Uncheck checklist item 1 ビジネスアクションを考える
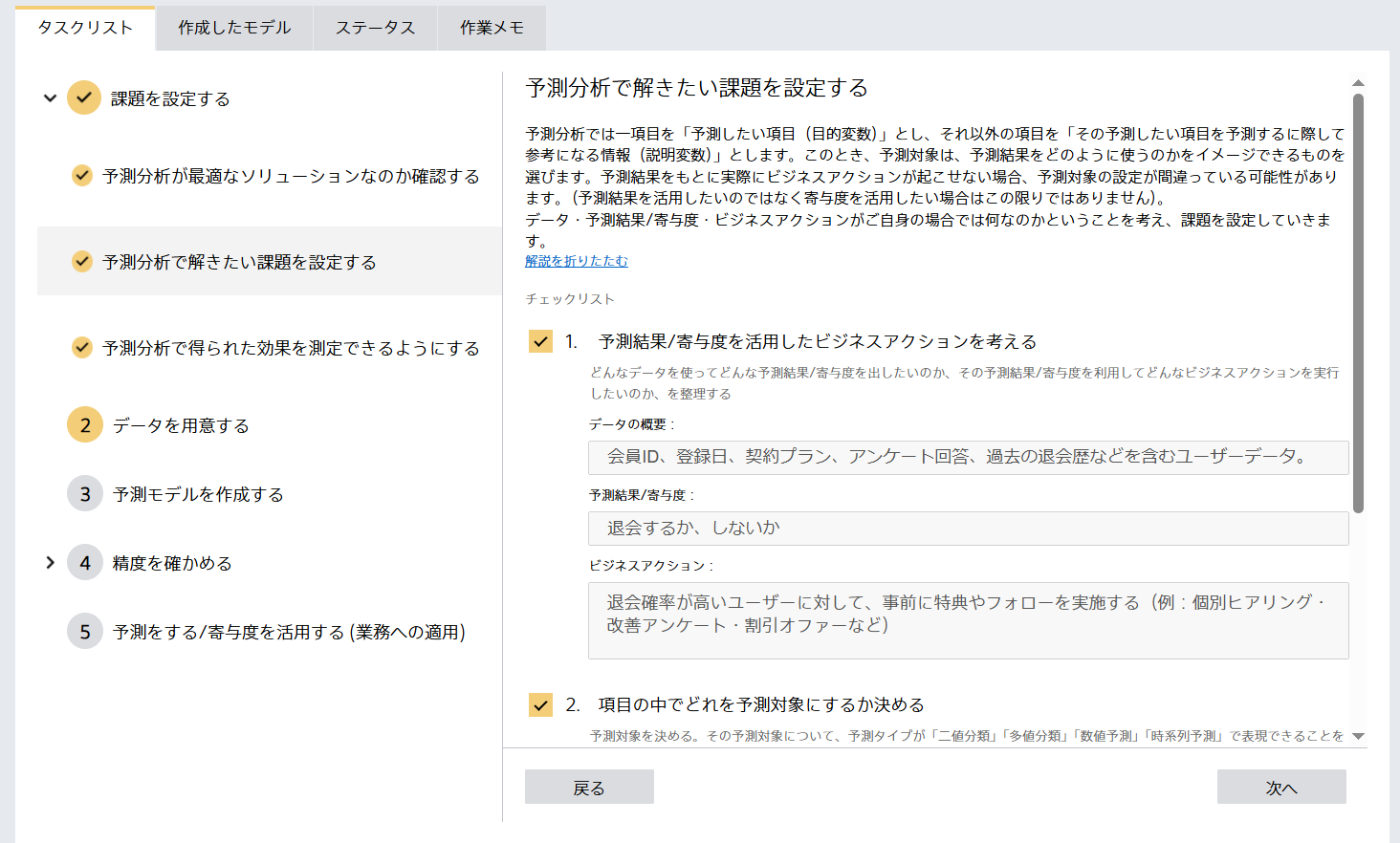Screen dimensions: 1400x843 point(540,341)
